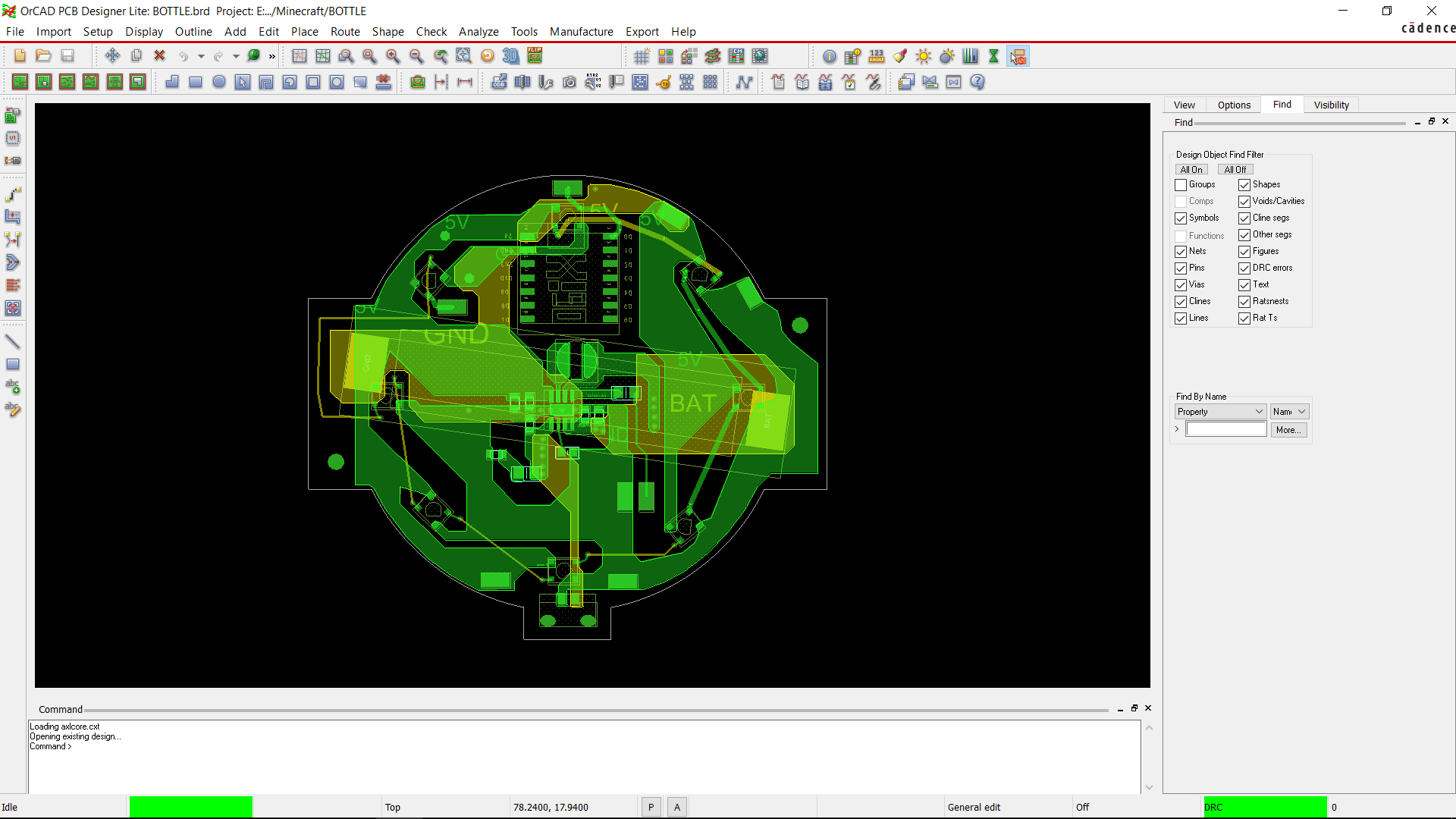Open the Route menu
The image size is (1456, 819).
click(x=345, y=32)
